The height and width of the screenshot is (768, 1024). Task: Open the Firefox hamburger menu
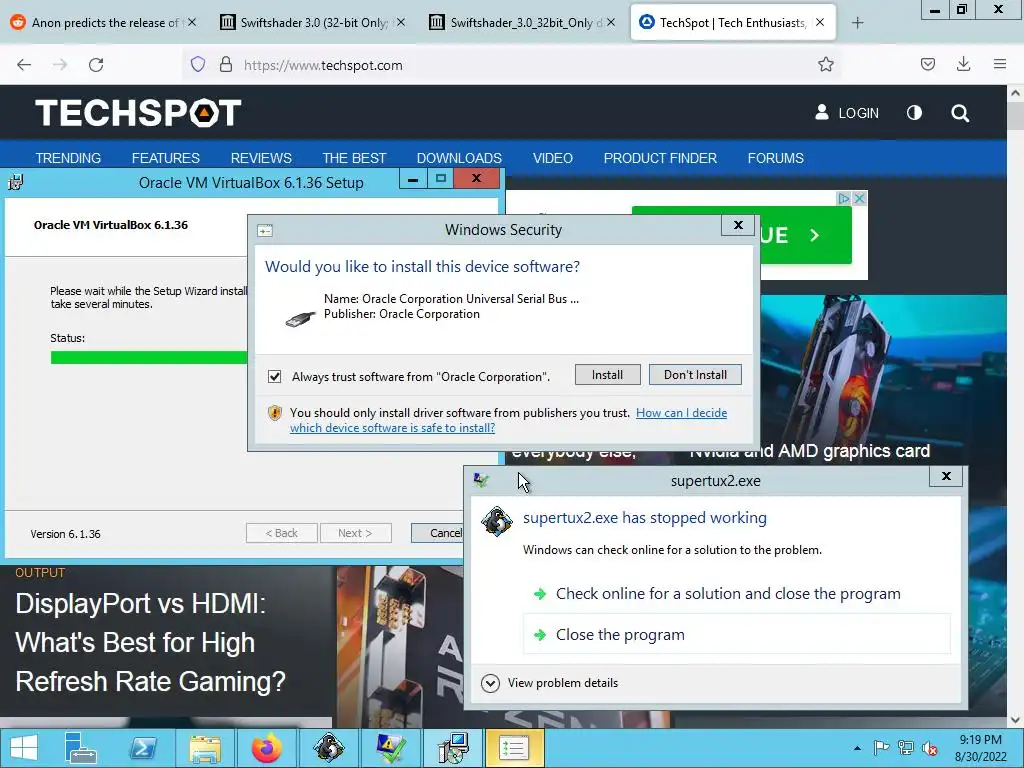tap(999, 64)
